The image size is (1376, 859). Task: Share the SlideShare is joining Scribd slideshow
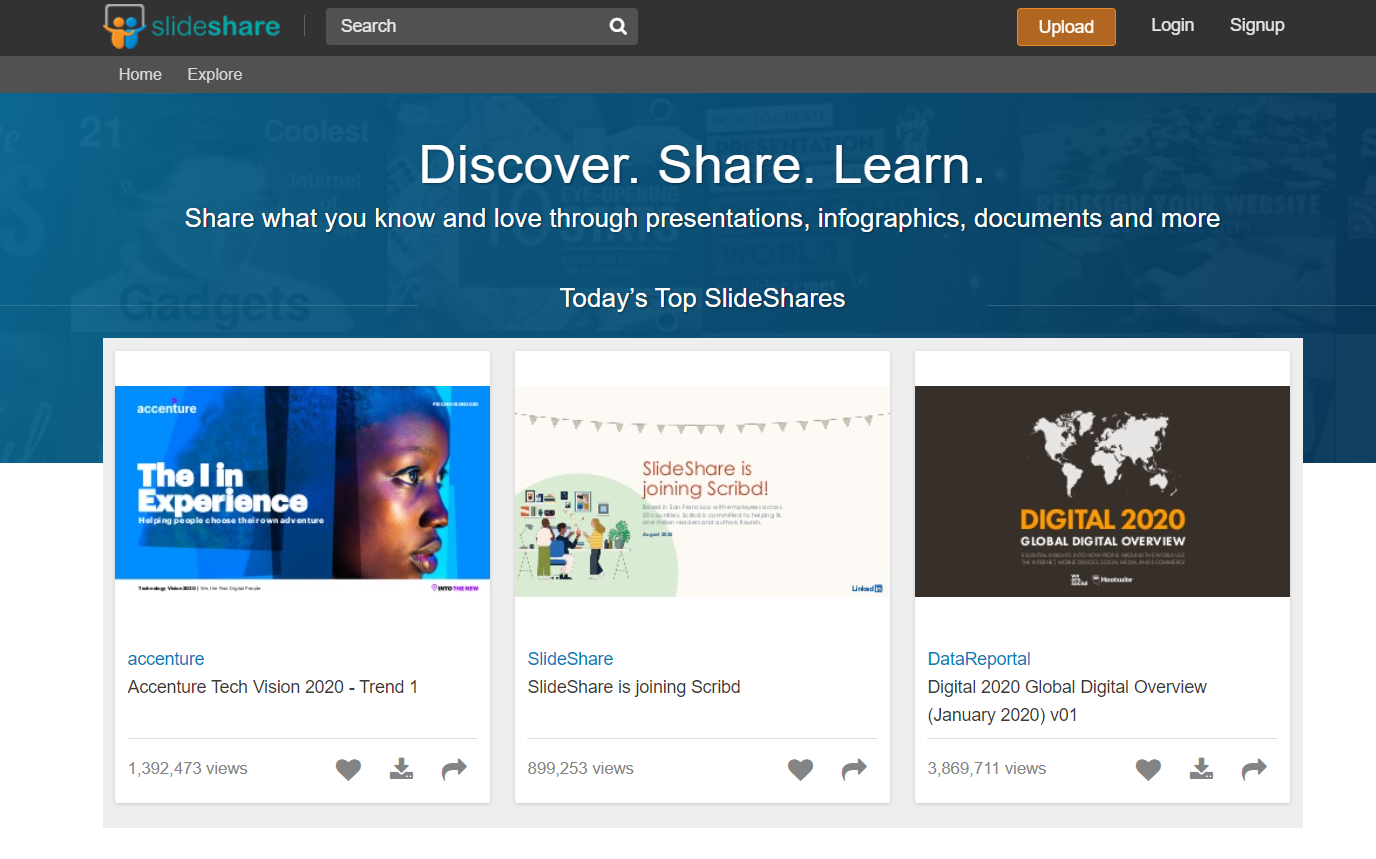(x=854, y=769)
